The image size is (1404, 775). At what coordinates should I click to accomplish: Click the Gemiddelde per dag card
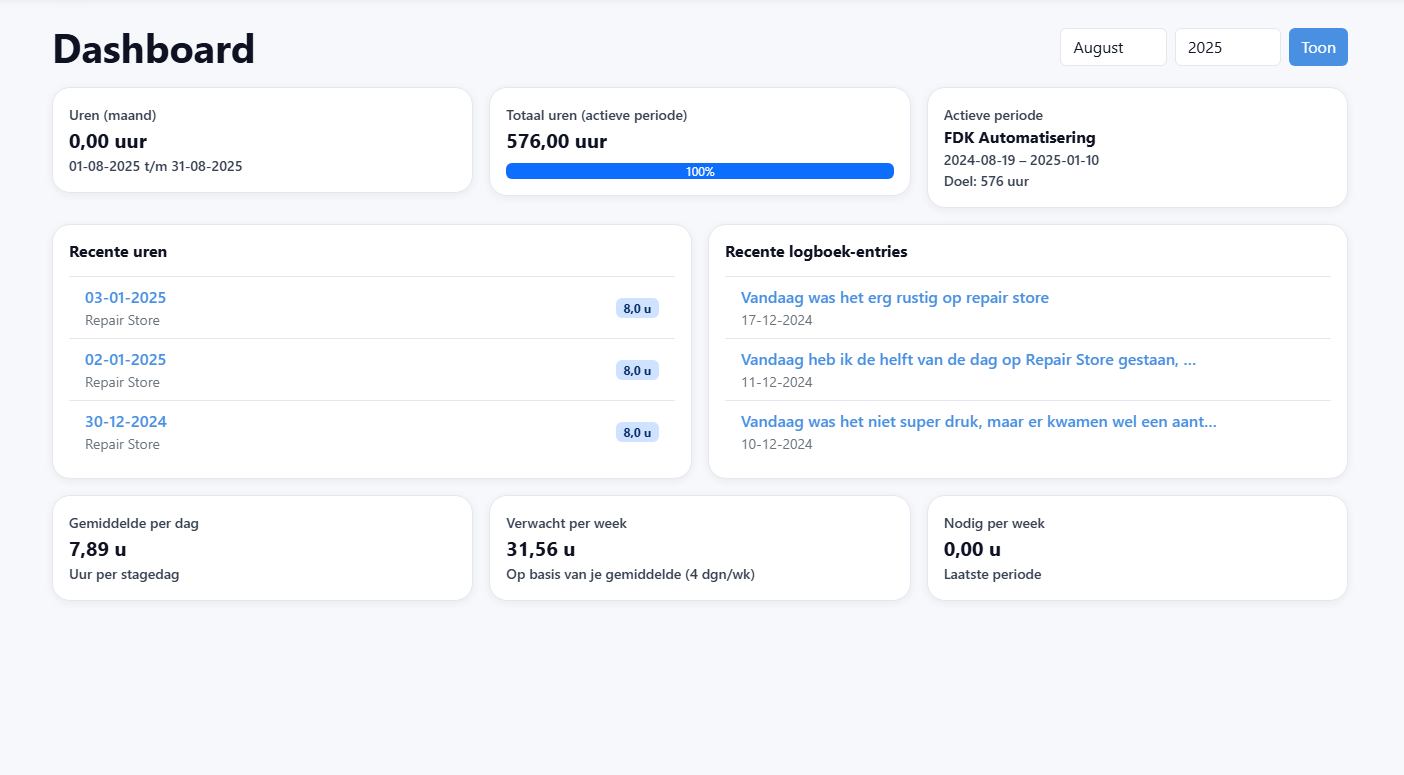coord(262,548)
